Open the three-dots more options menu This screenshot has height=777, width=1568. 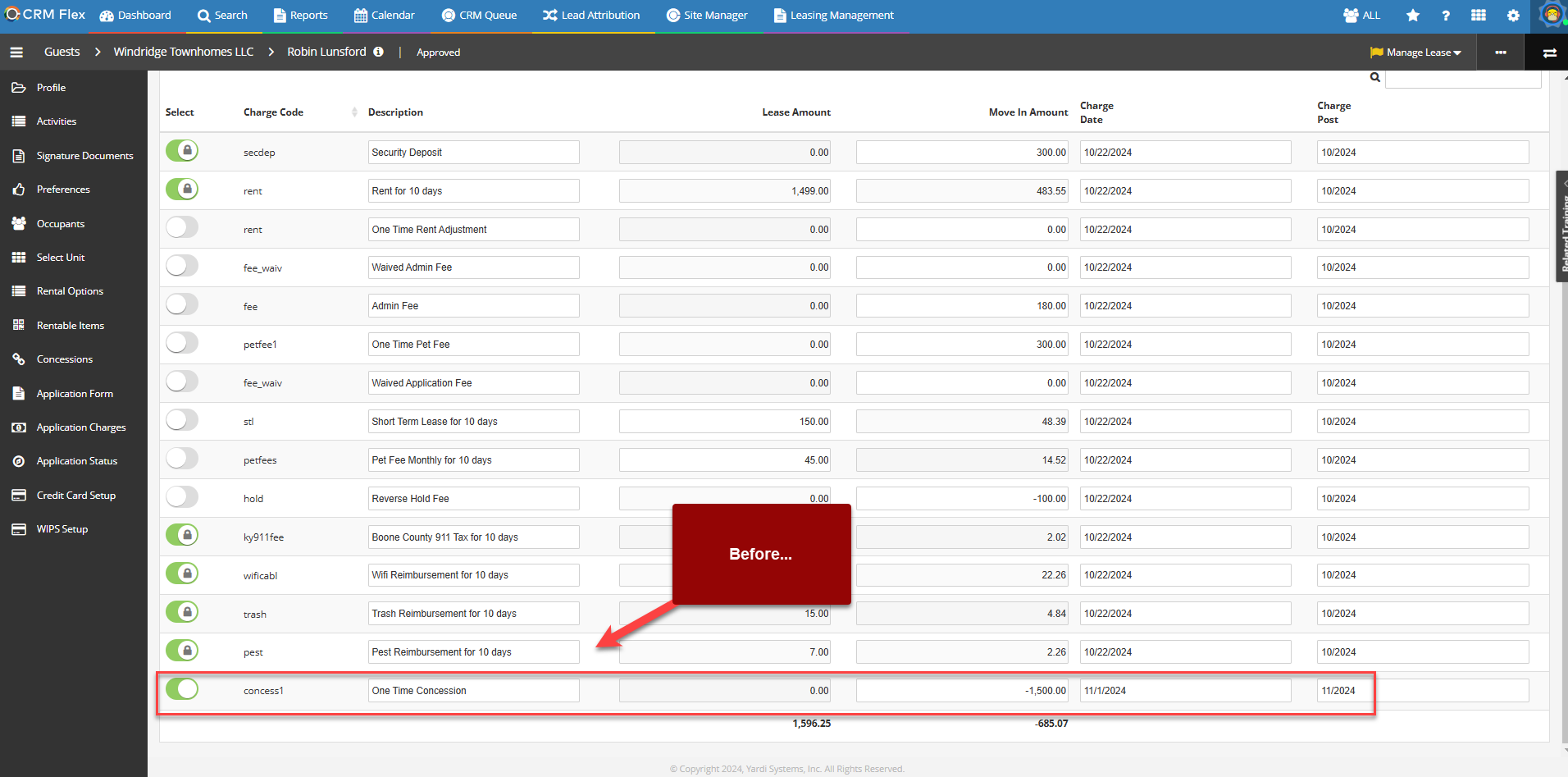(x=1501, y=53)
